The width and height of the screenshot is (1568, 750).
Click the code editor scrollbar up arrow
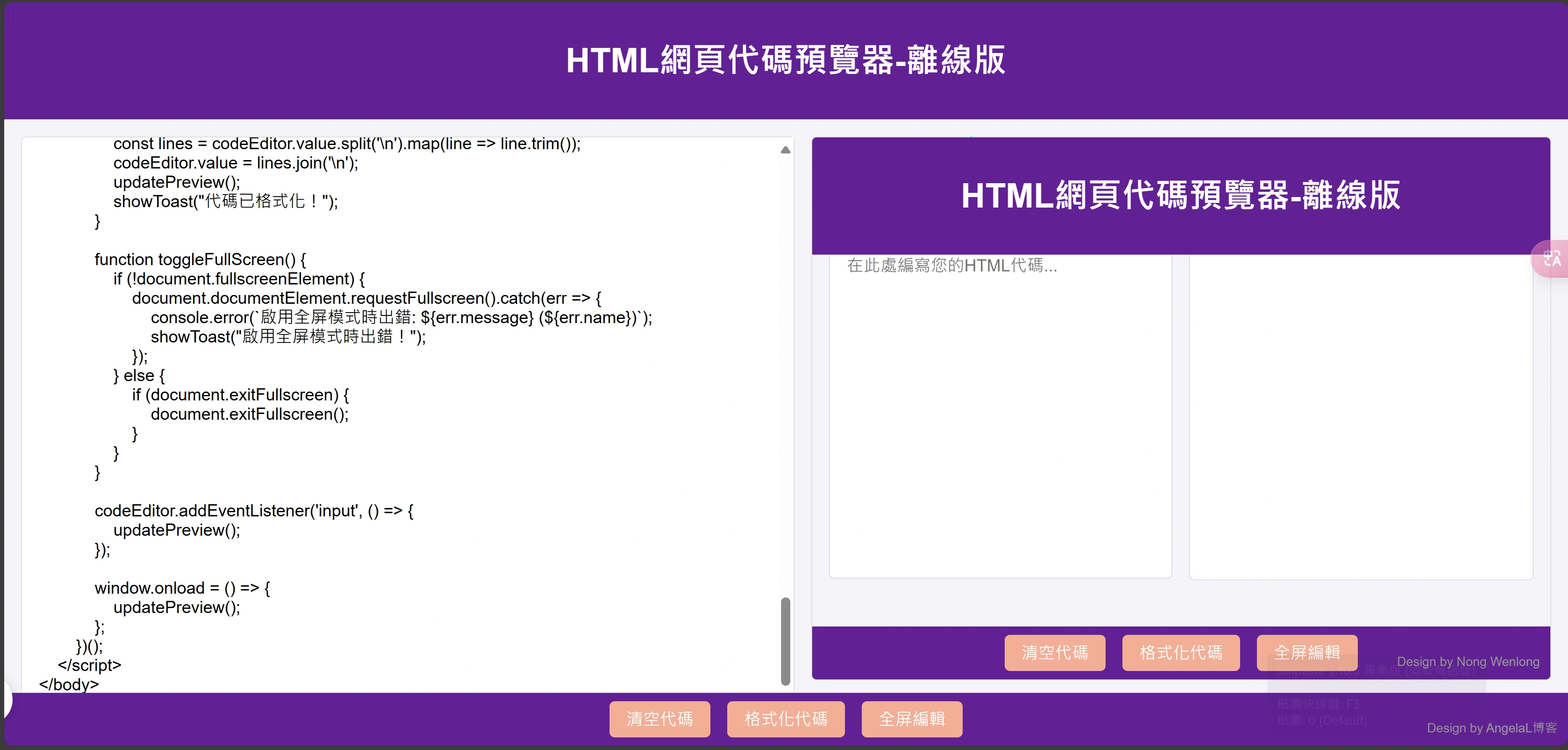[x=785, y=150]
